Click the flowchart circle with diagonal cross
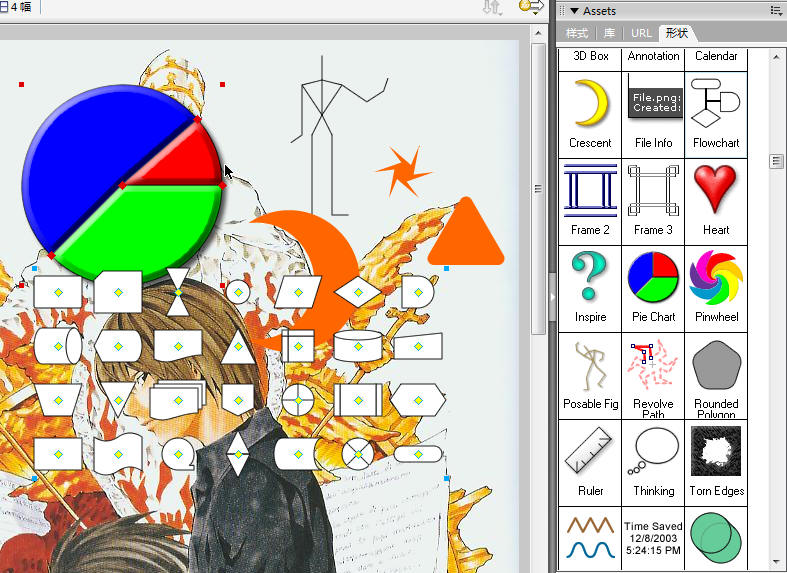 pyautogui.click(x=358, y=454)
